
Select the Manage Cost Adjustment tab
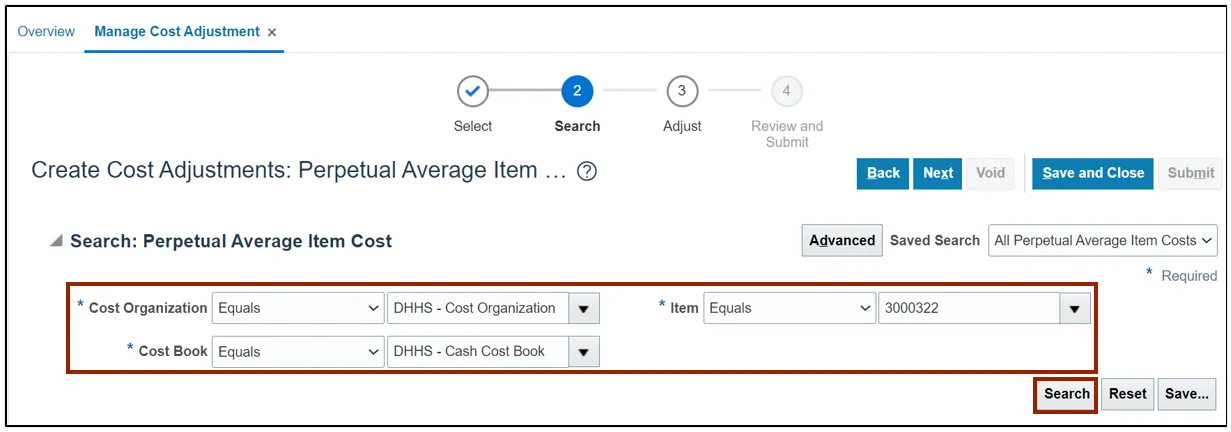(176, 32)
